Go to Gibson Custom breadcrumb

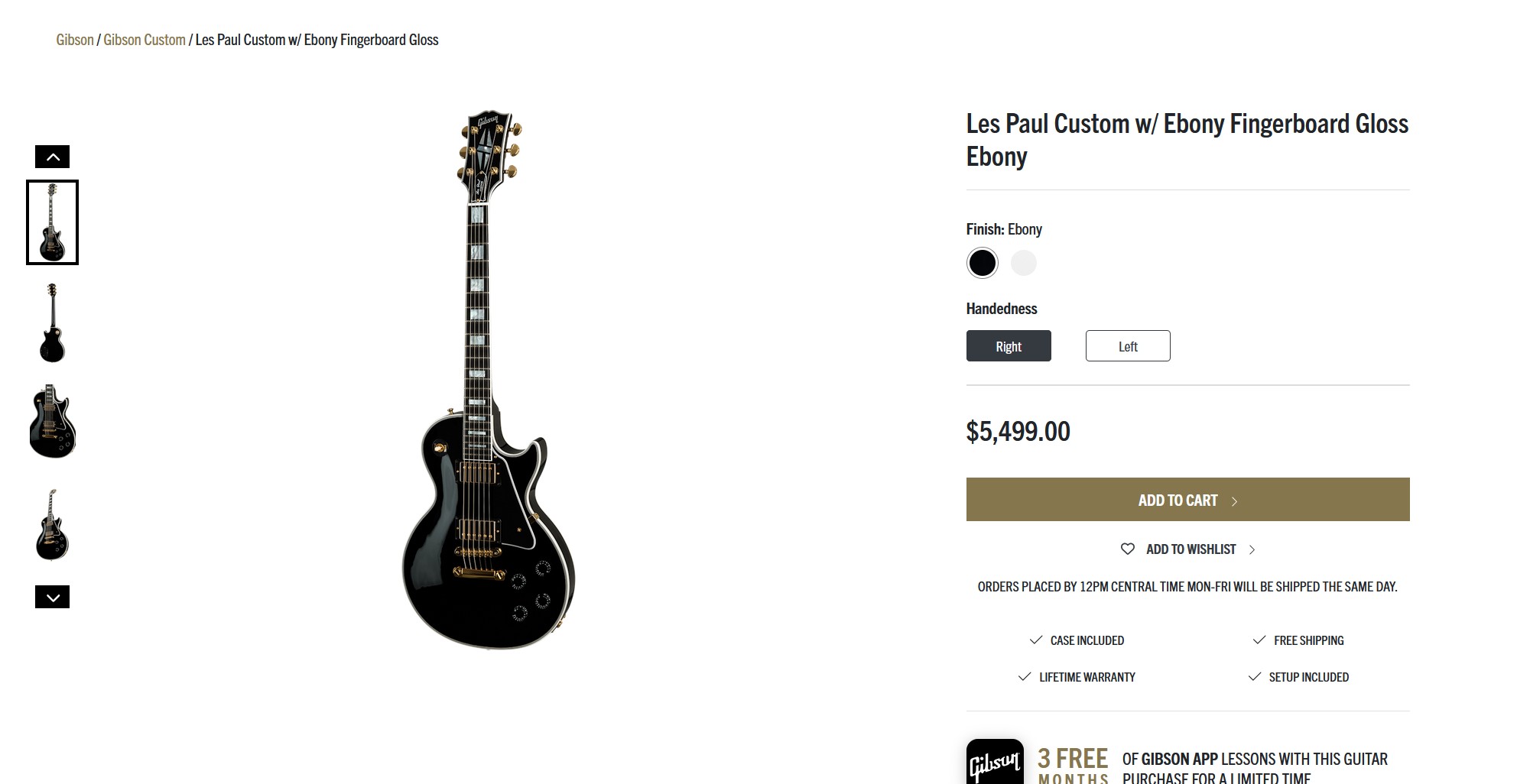pos(145,40)
